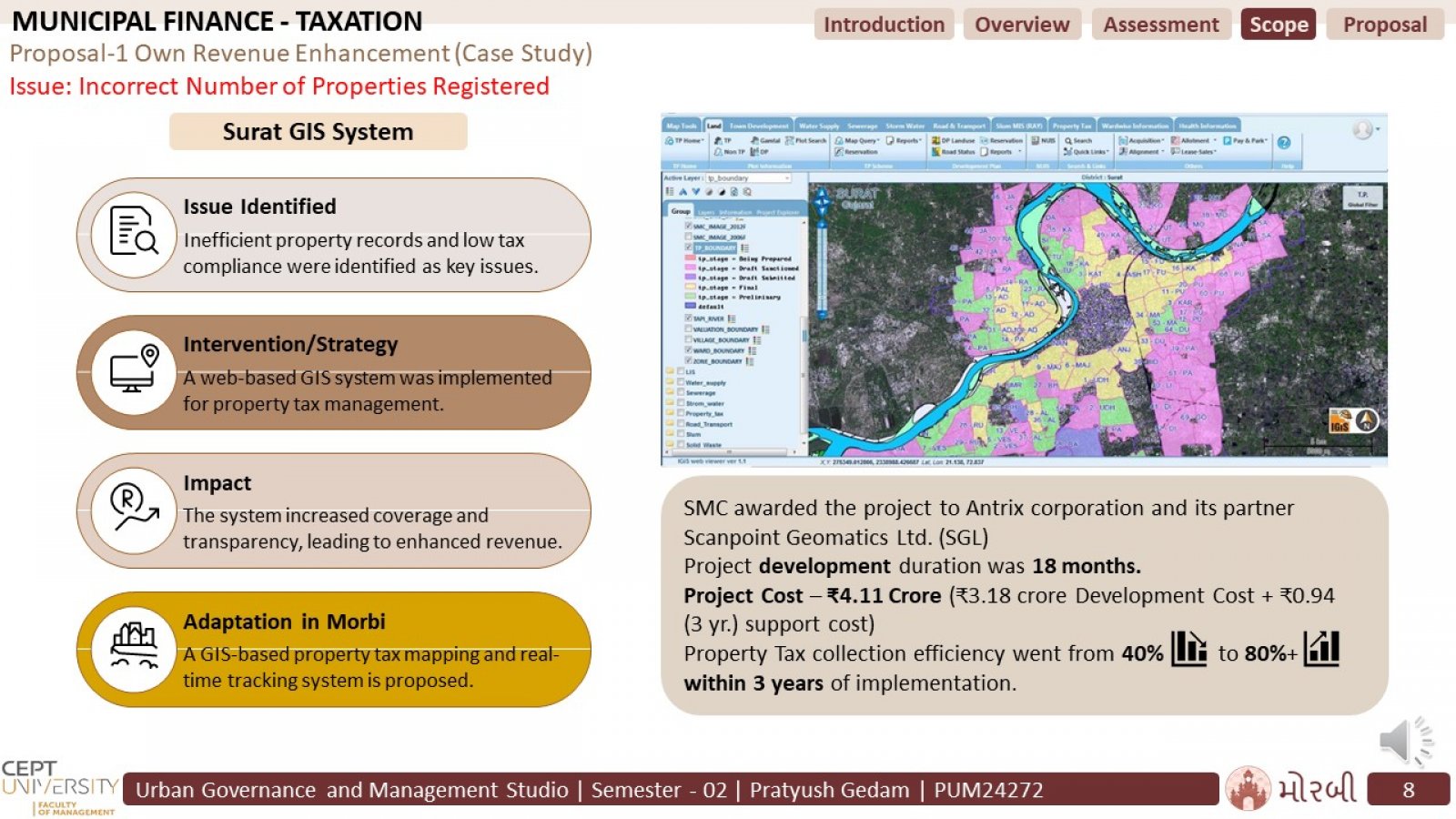Click the layer panel horizontal scrollbar
The width and height of the screenshot is (1456, 819).
tap(730, 451)
